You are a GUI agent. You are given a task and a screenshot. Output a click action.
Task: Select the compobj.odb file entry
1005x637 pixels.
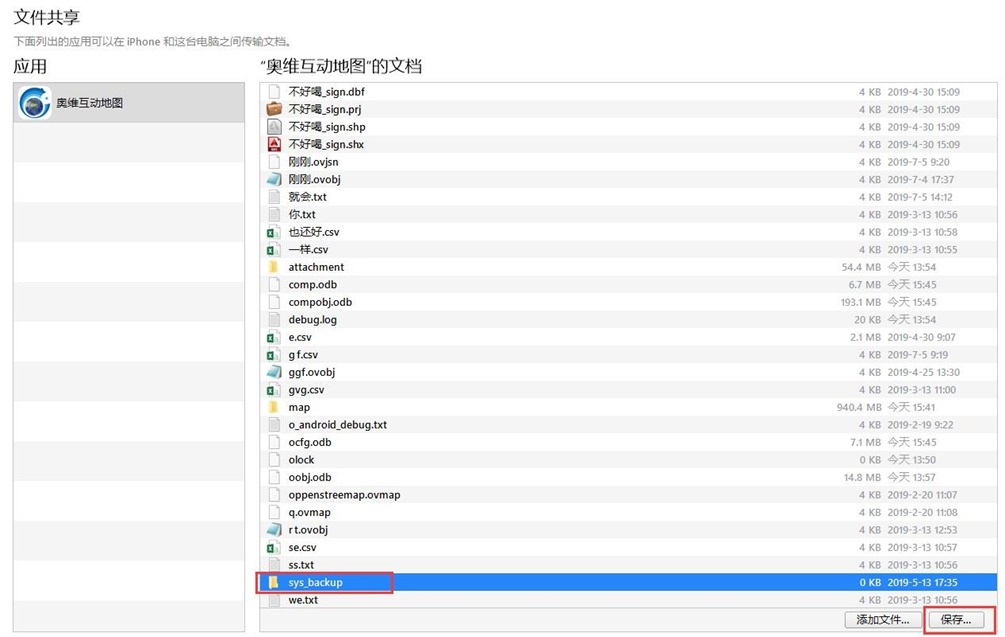tap(320, 302)
